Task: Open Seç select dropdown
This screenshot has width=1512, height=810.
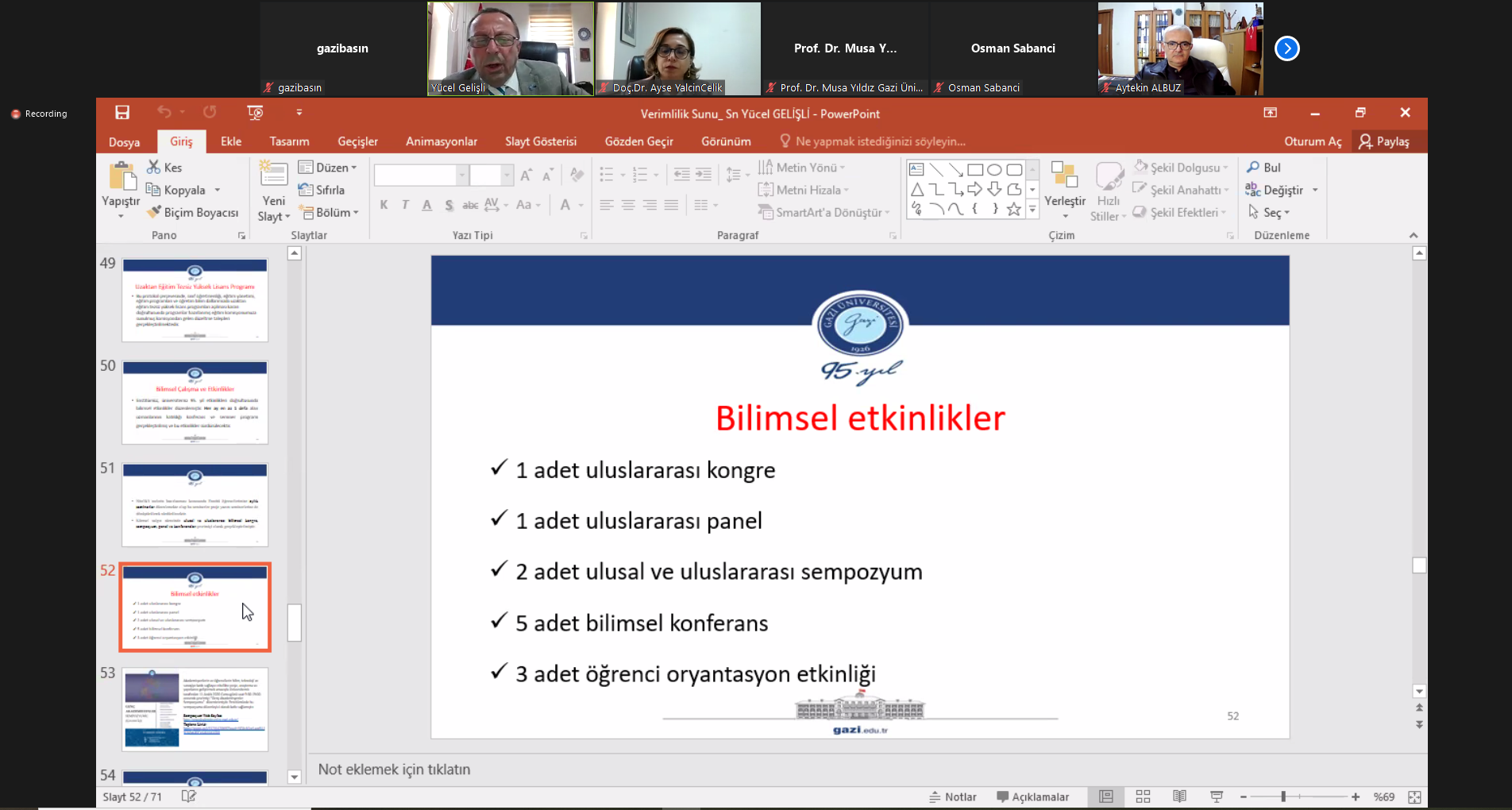Action: pos(1269,212)
